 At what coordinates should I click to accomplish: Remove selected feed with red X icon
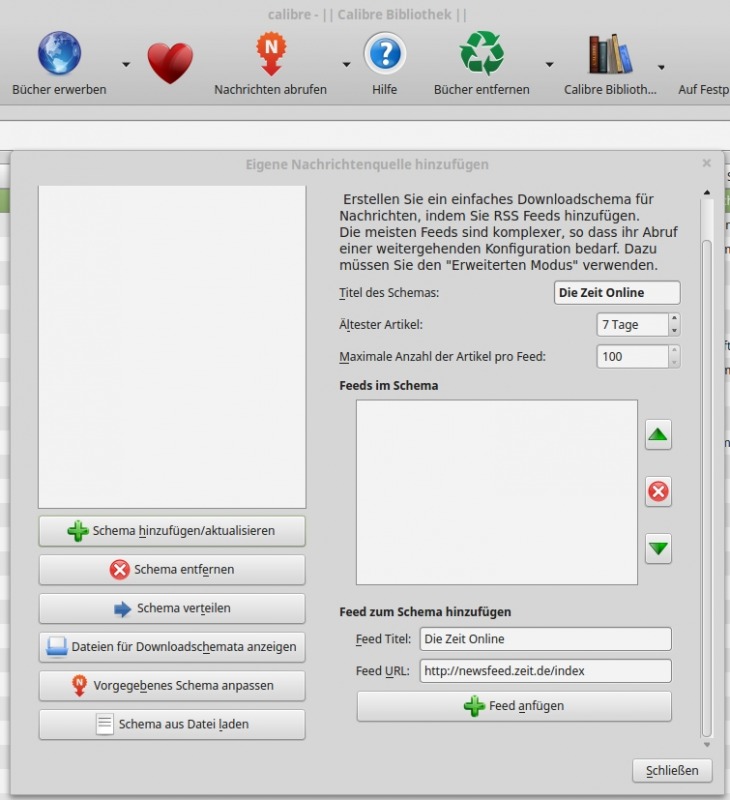tap(658, 492)
